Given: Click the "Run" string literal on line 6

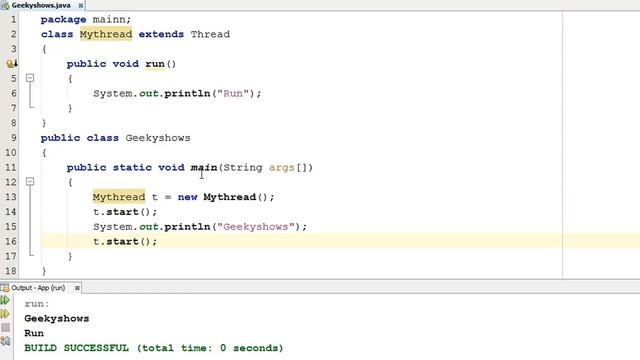Looking at the screenshot, I should (233, 93).
